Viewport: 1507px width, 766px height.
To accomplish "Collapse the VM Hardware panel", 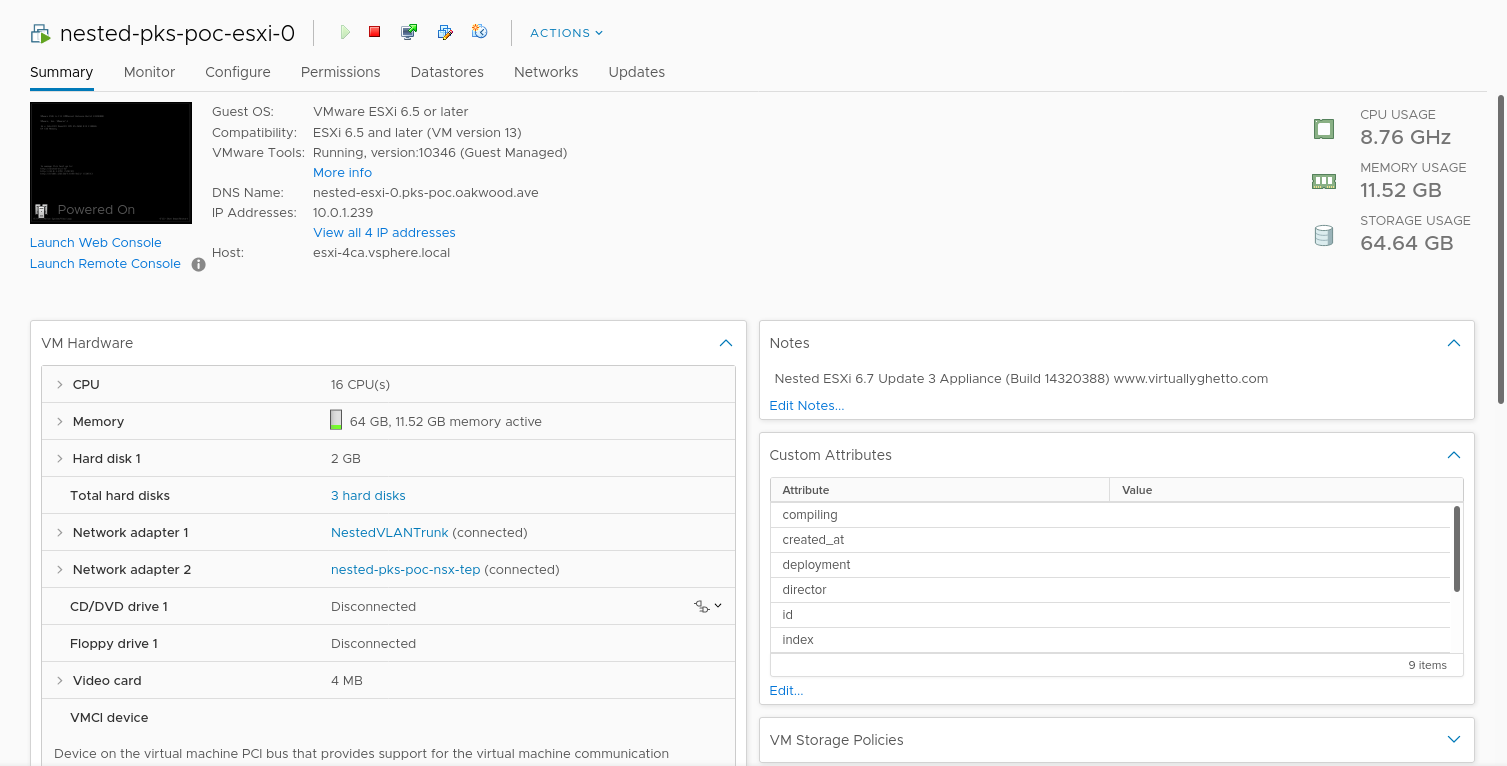I will 726,343.
